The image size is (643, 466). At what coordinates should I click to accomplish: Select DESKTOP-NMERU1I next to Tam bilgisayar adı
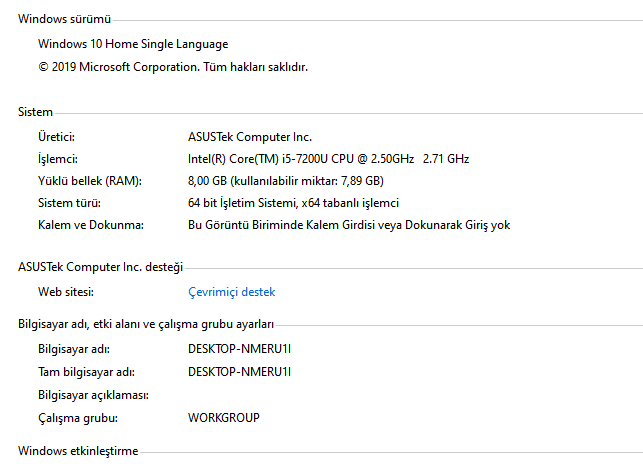click(x=239, y=372)
